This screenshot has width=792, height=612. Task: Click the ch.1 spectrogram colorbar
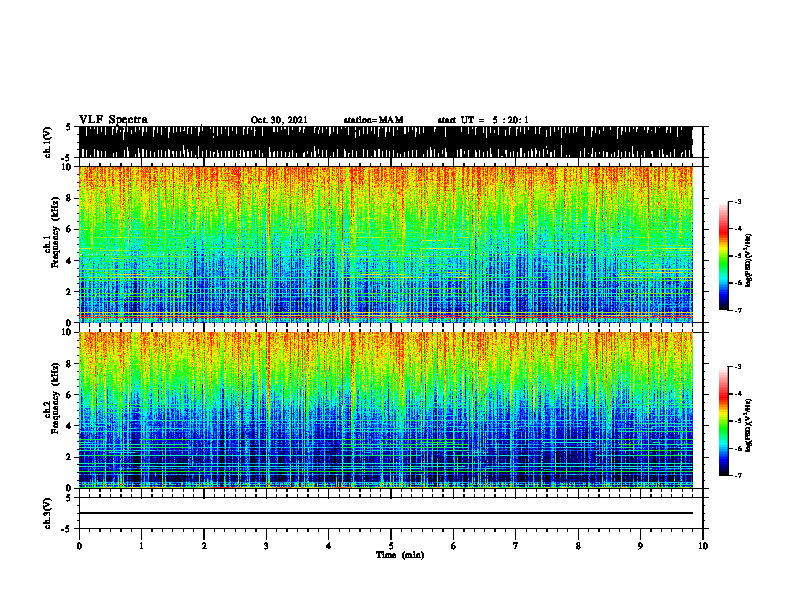723,256
